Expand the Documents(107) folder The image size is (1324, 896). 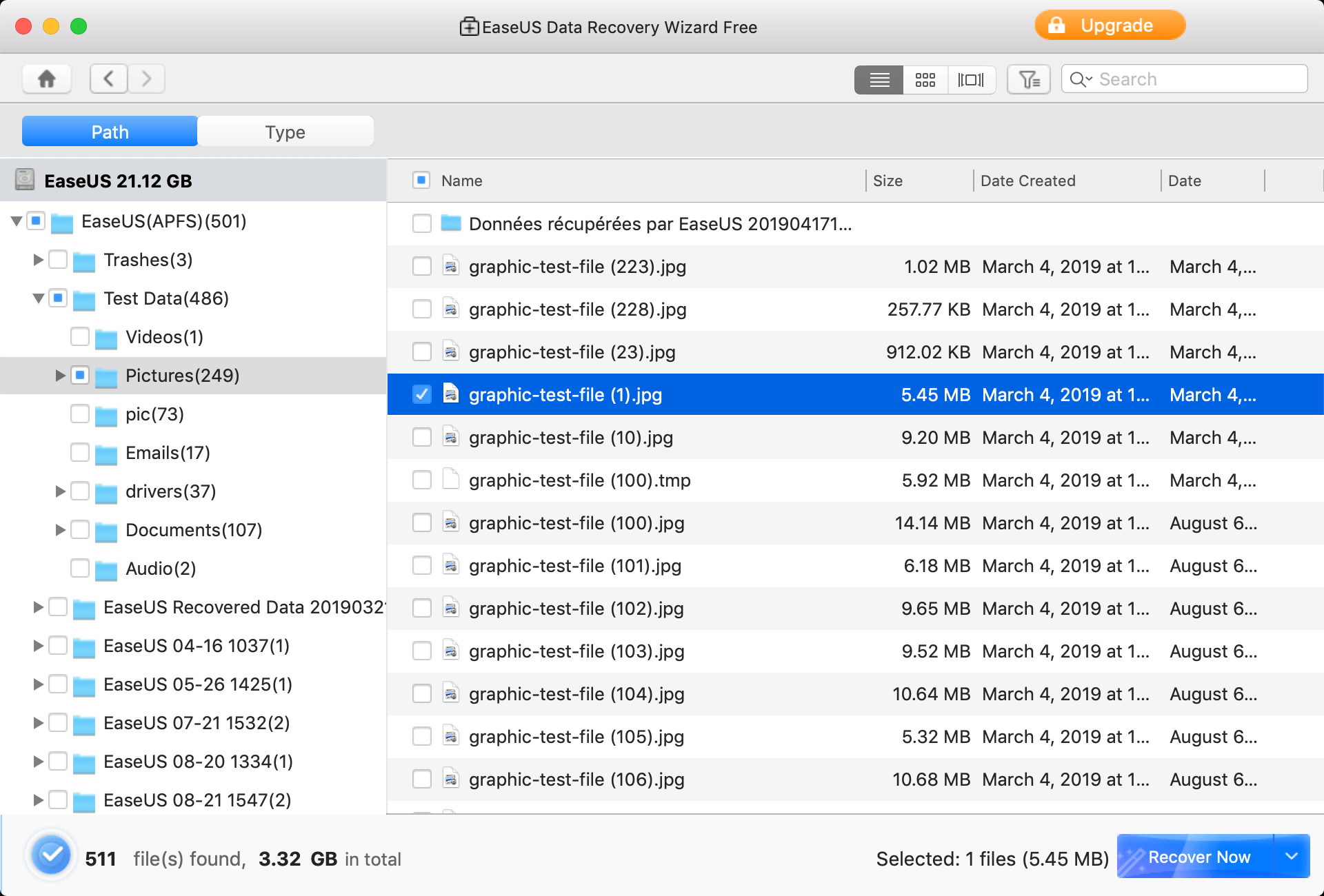coord(61,529)
